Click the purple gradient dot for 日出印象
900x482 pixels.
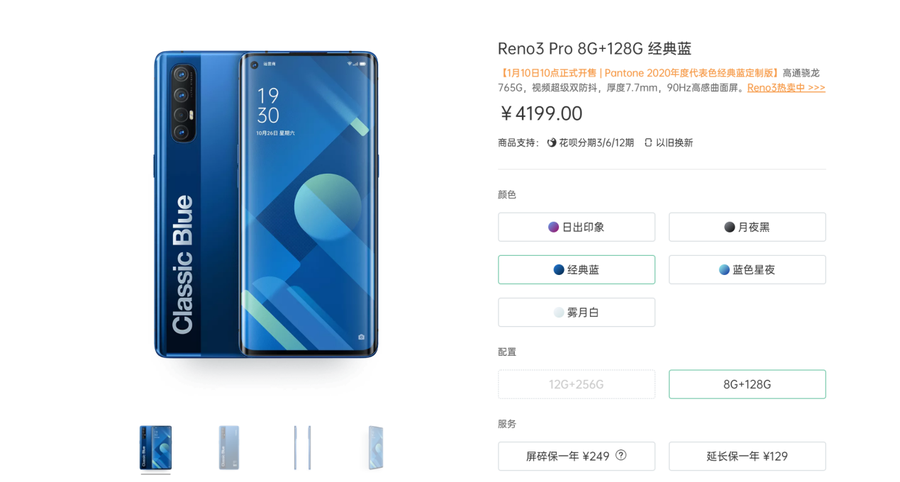click(x=553, y=227)
